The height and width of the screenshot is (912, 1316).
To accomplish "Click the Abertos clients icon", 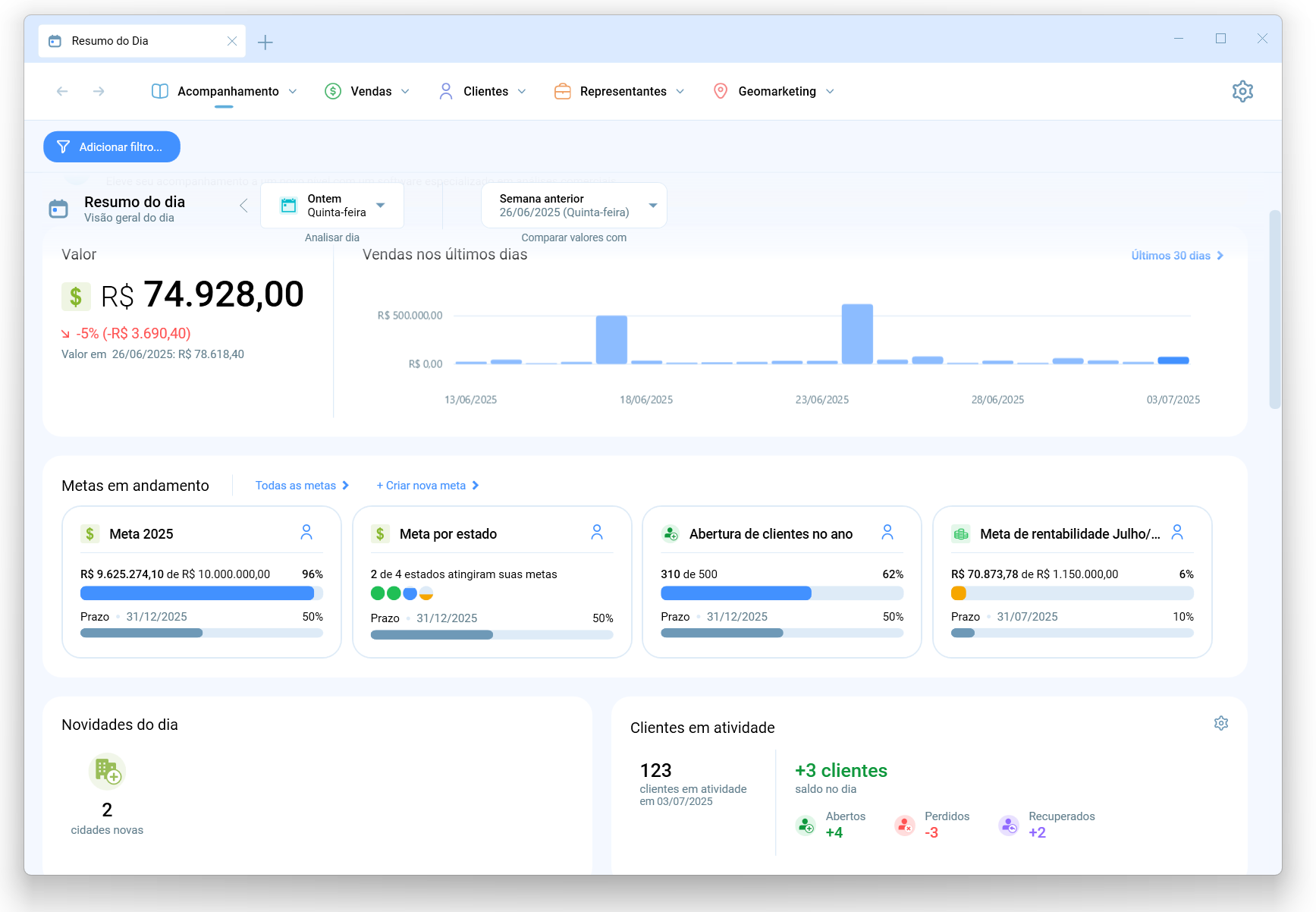I will click(806, 825).
